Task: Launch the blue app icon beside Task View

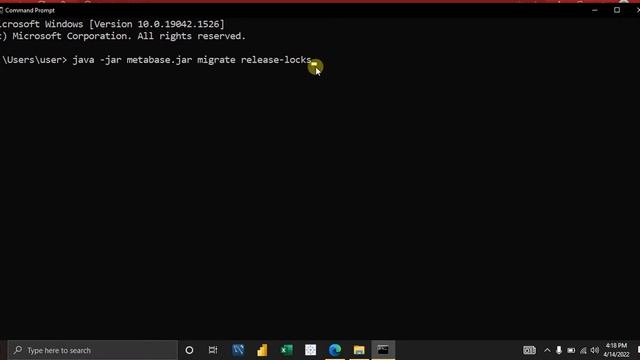Action: pos(238,350)
